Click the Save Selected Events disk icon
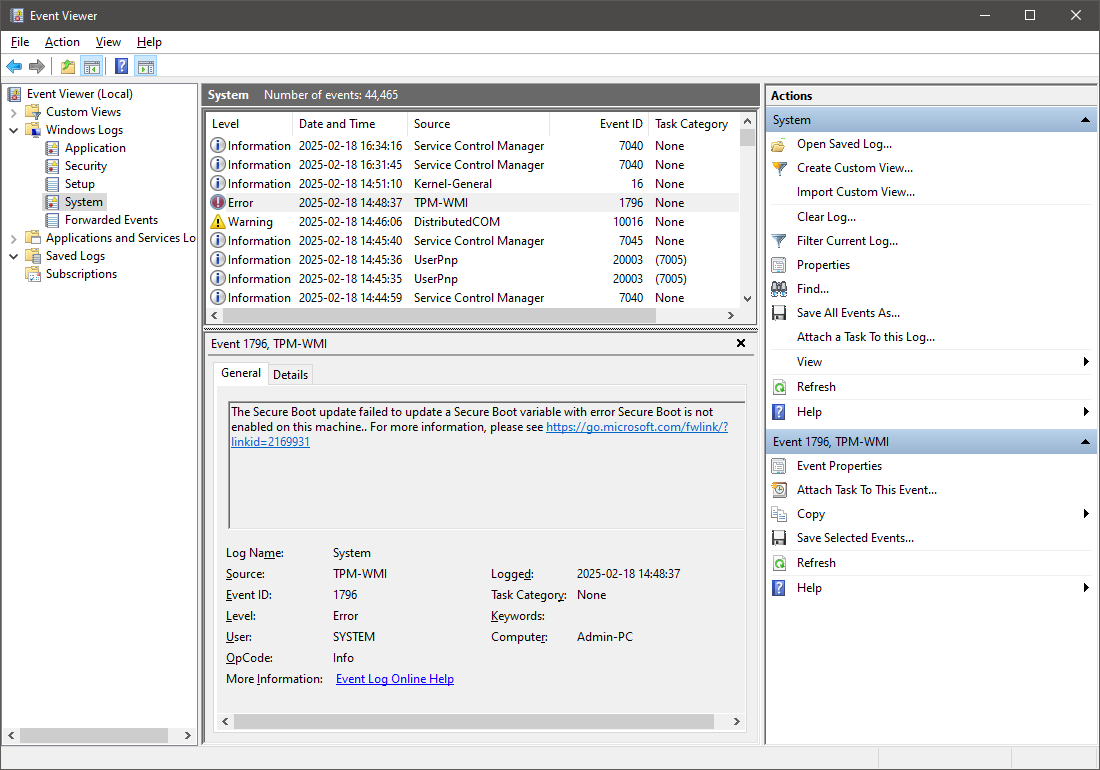The image size is (1100, 770). (779, 538)
